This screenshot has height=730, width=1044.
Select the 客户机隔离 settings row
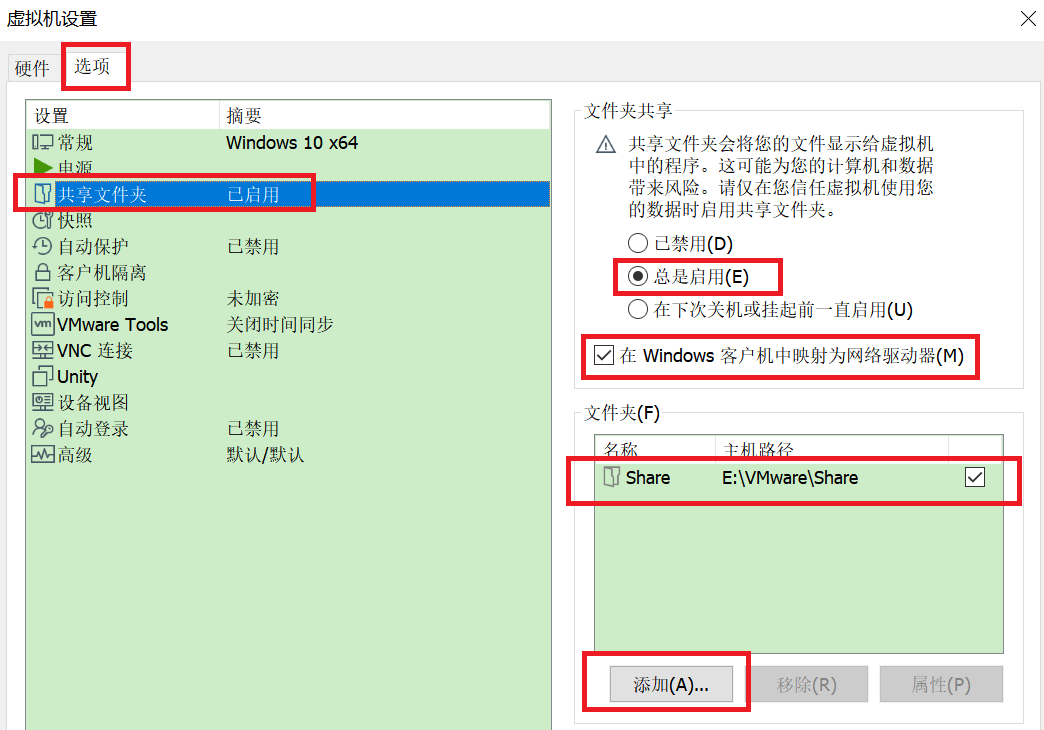(288, 272)
